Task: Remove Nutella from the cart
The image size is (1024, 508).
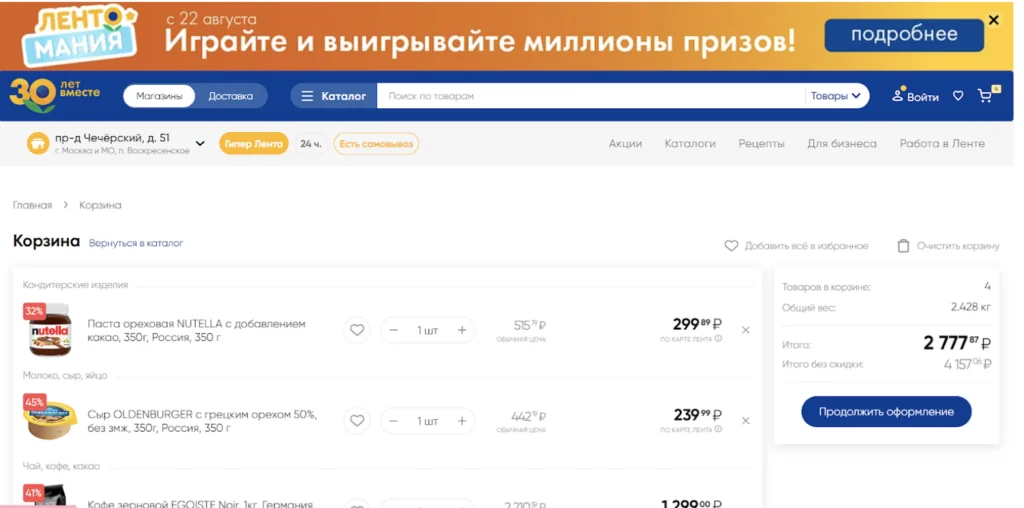Action: coord(746,330)
